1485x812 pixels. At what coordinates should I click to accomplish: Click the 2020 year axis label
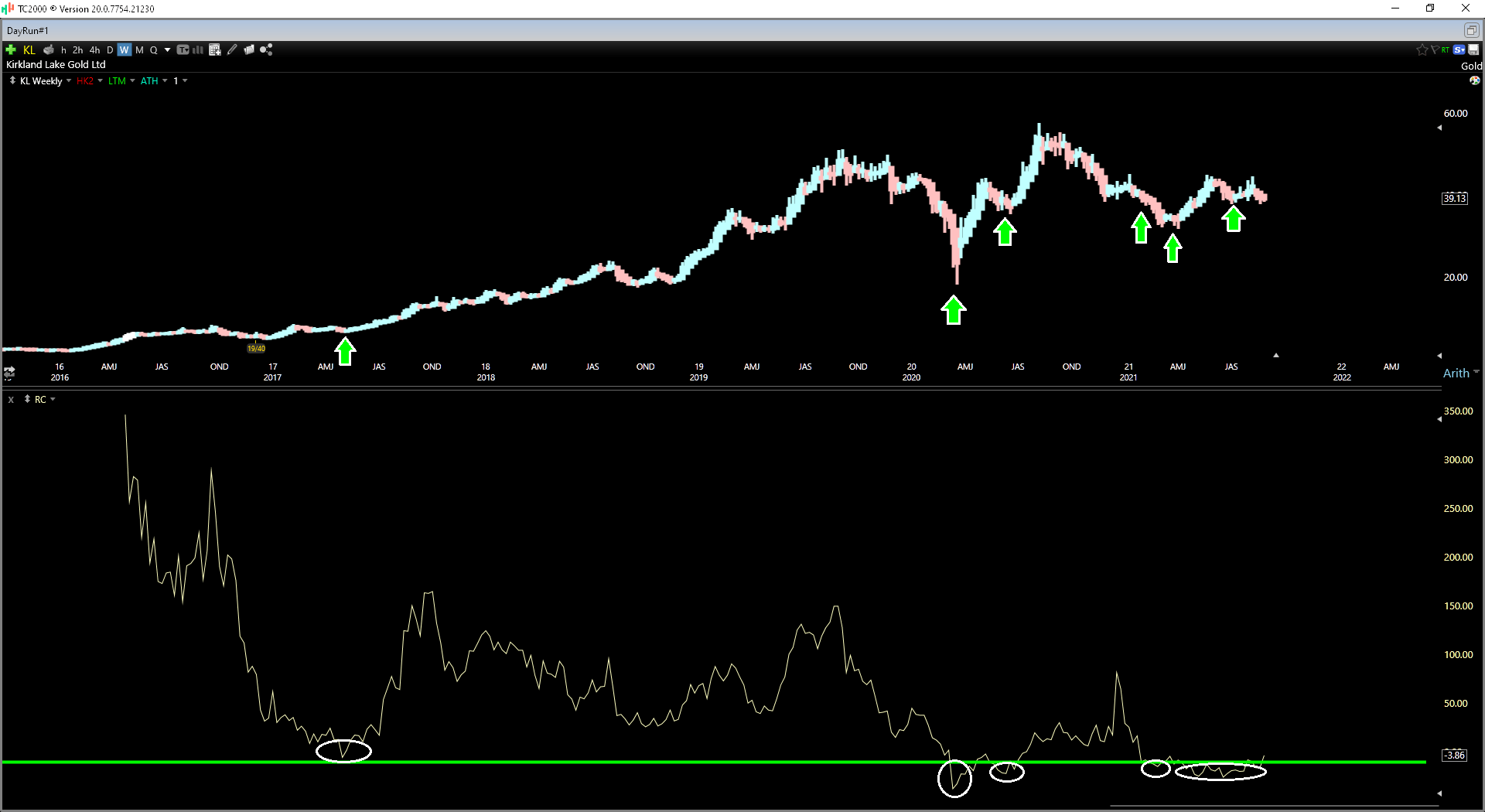coord(911,377)
